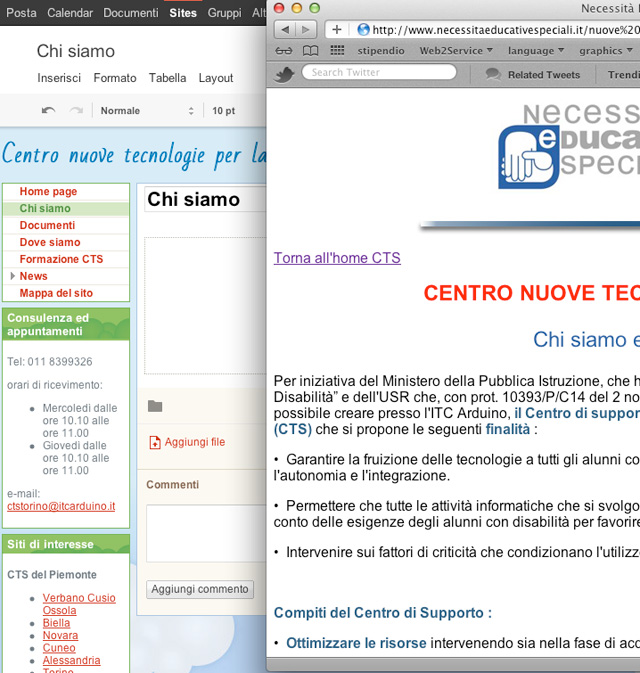This screenshot has height=673, width=640.
Task: Click the Twitter bird icon
Action: click(283, 74)
